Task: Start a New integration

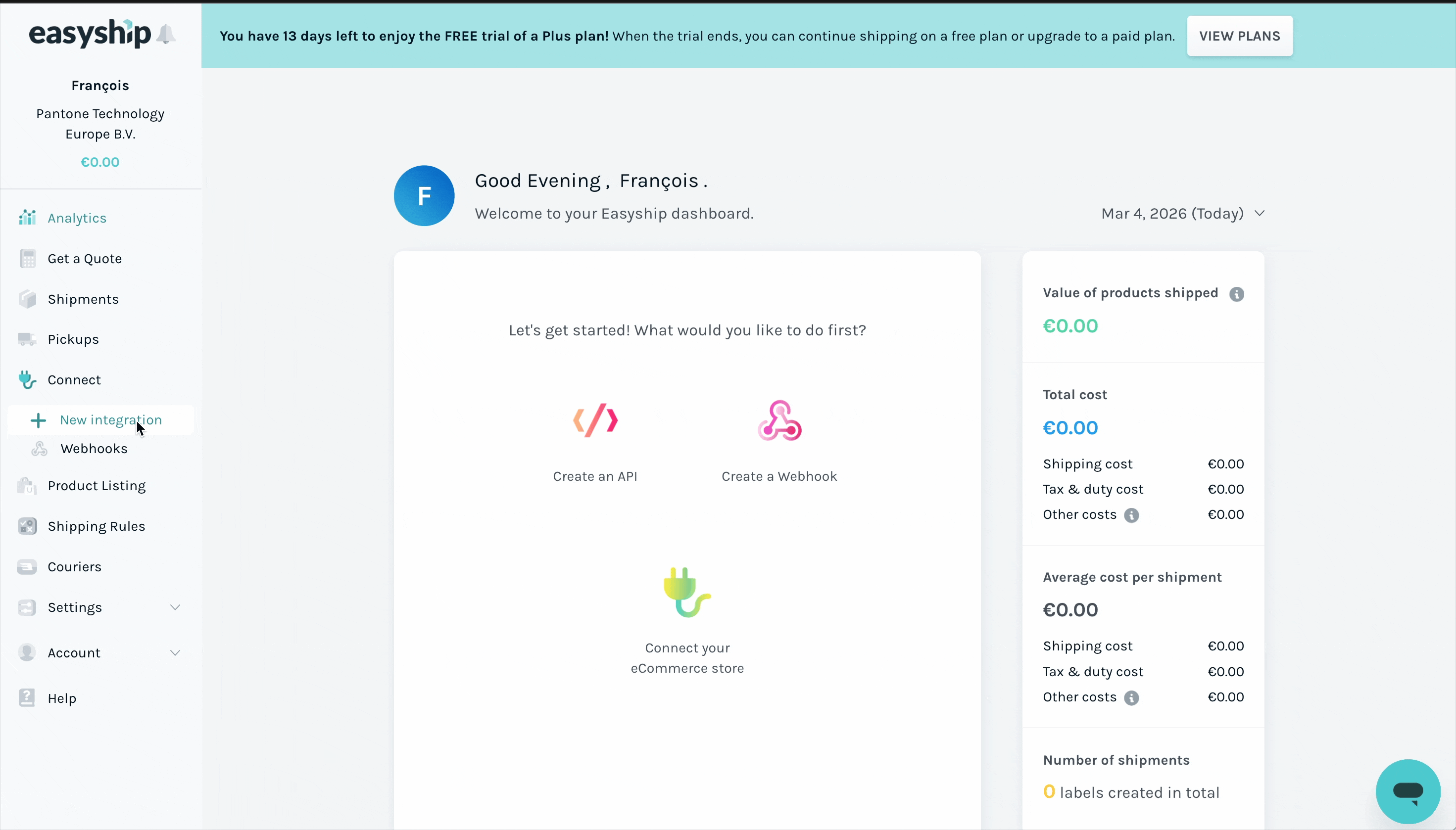Action: point(111,419)
